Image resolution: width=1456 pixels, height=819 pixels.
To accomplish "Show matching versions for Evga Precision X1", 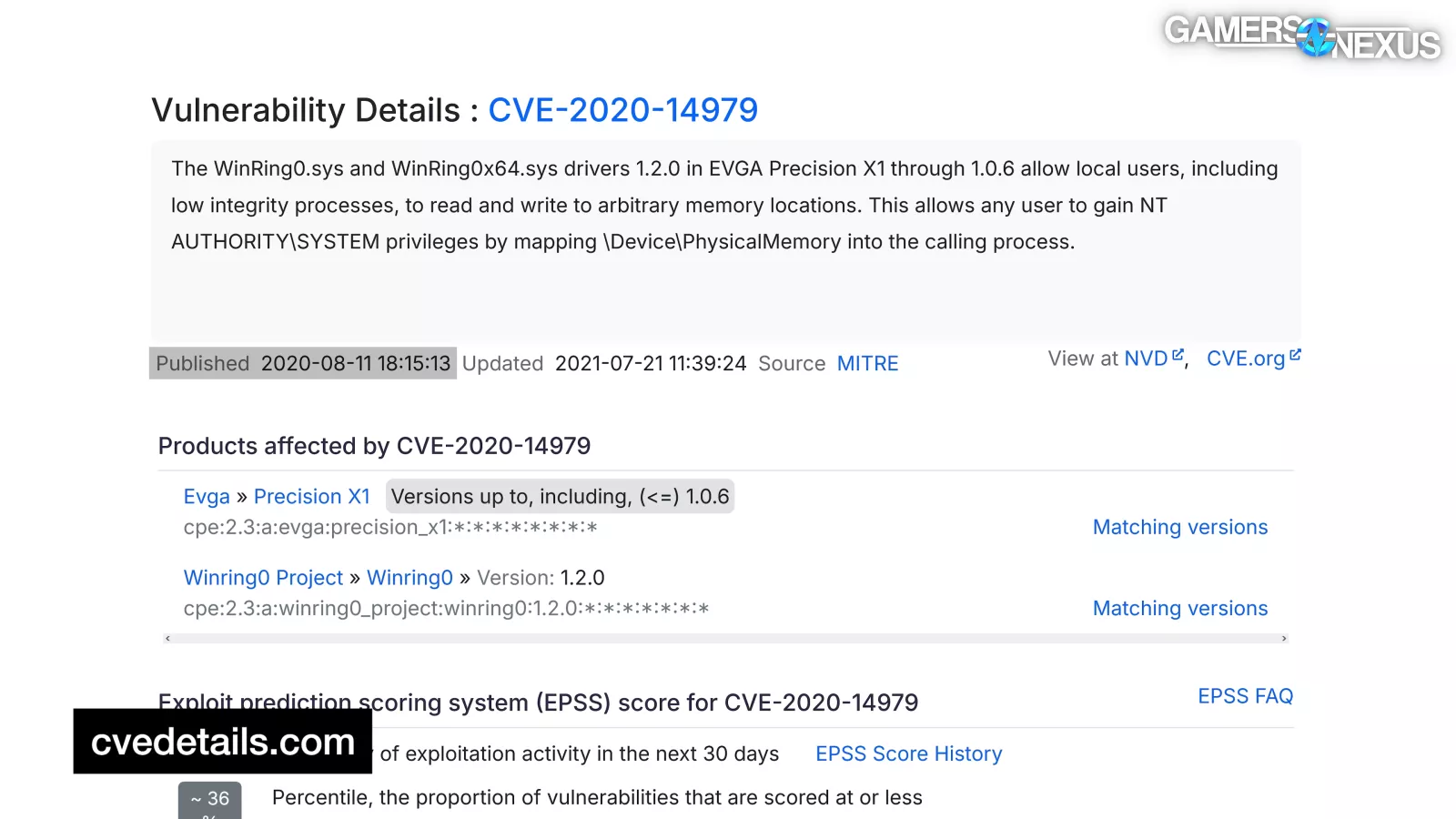I will point(1179,527).
